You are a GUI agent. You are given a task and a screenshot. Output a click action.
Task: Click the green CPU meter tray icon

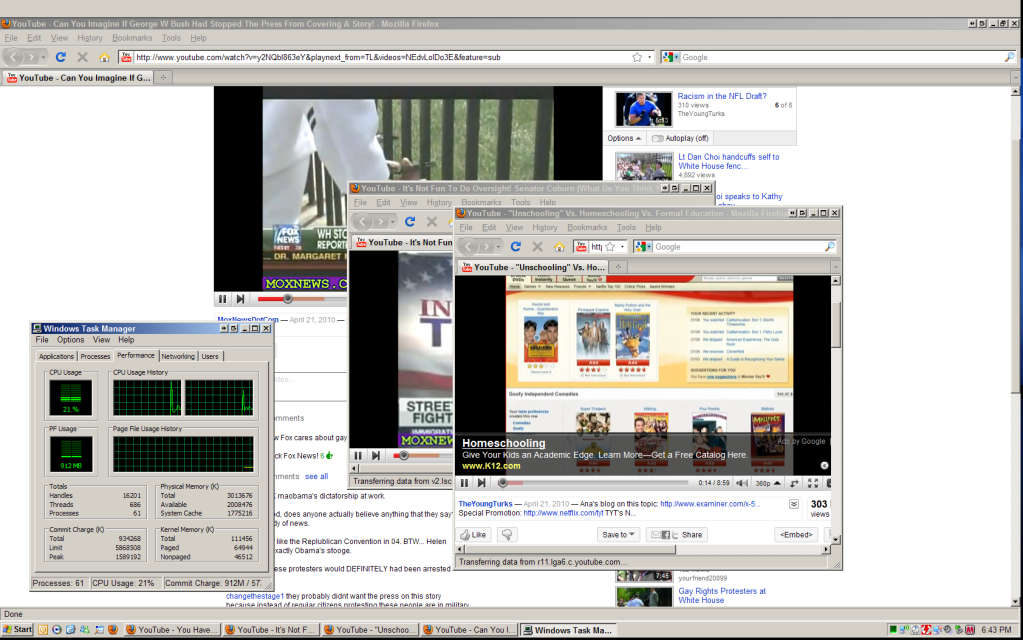(893, 630)
